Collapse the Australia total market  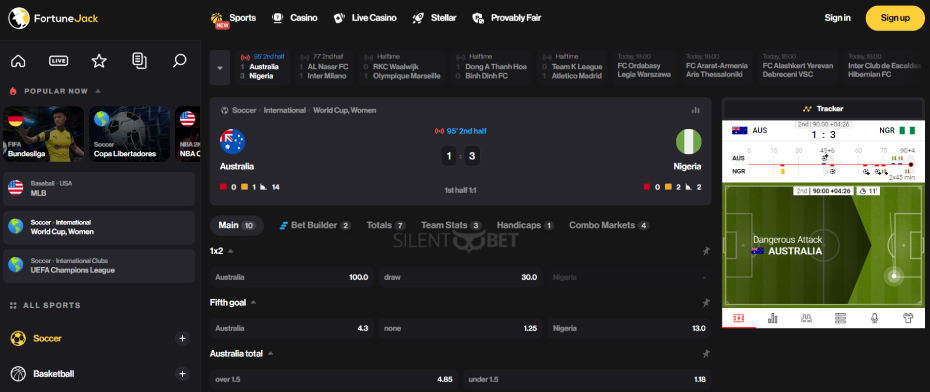(x=270, y=353)
